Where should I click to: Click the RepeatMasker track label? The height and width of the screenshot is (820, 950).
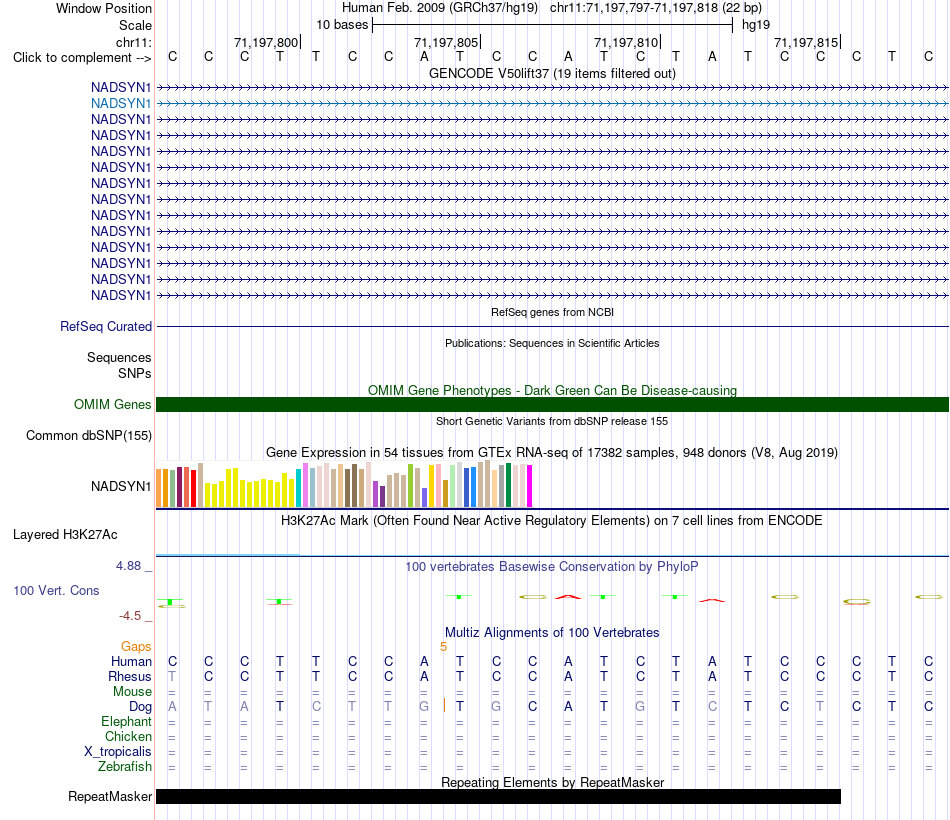pos(110,796)
